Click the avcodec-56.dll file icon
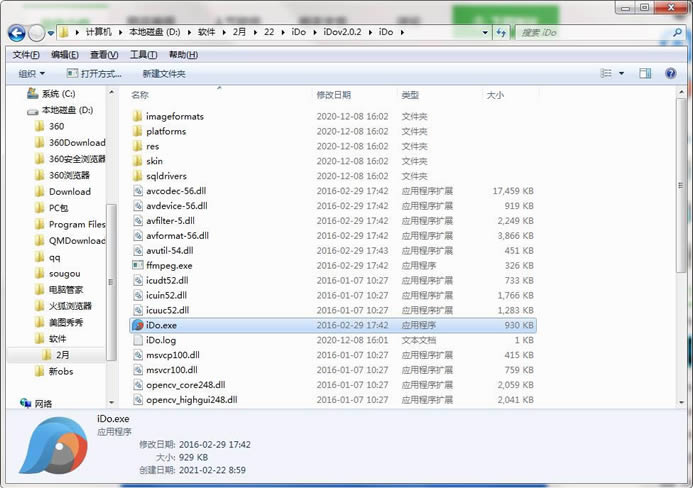 point(138,191)
